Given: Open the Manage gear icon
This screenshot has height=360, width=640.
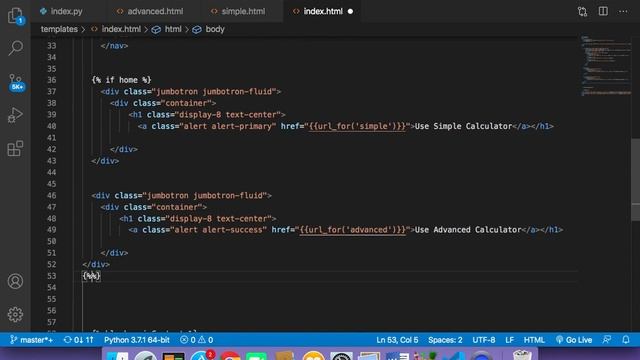Looking at the screenshot, I should 15,314.
